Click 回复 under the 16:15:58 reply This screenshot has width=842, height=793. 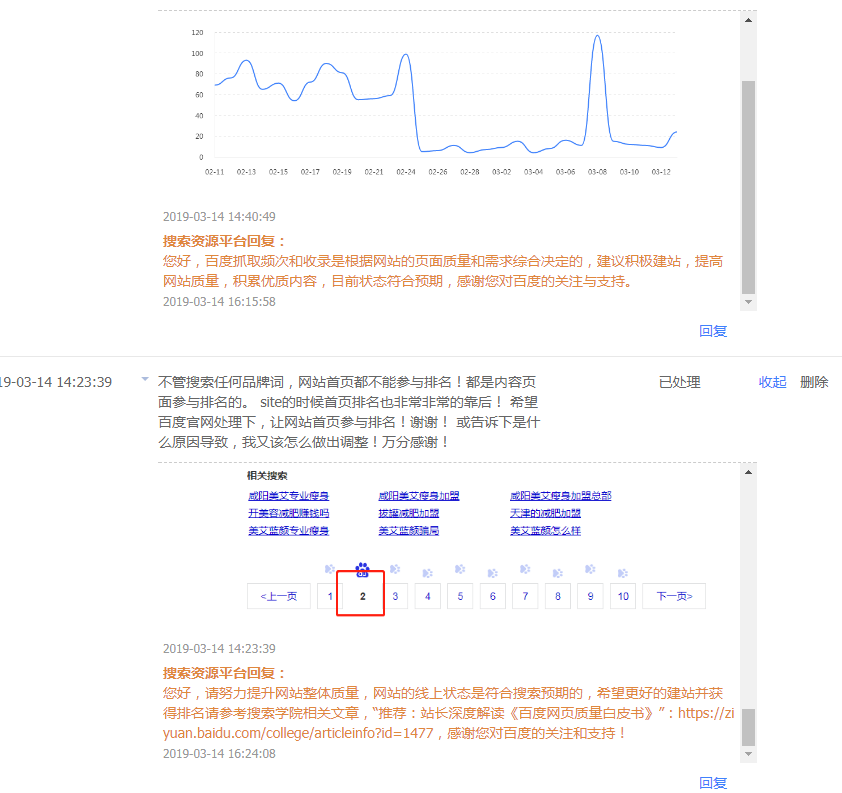click(x=713, y=331)
